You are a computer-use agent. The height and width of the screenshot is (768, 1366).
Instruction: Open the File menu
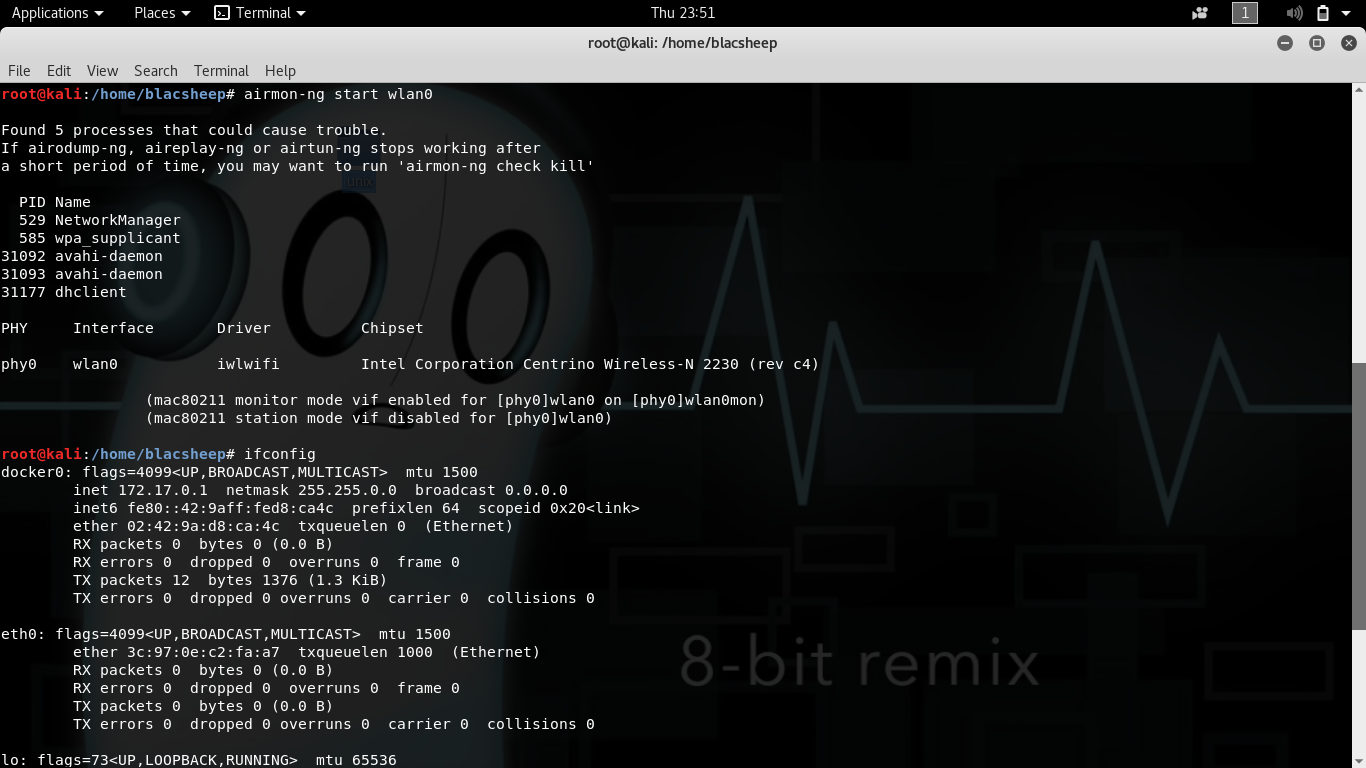coord(19,71)
